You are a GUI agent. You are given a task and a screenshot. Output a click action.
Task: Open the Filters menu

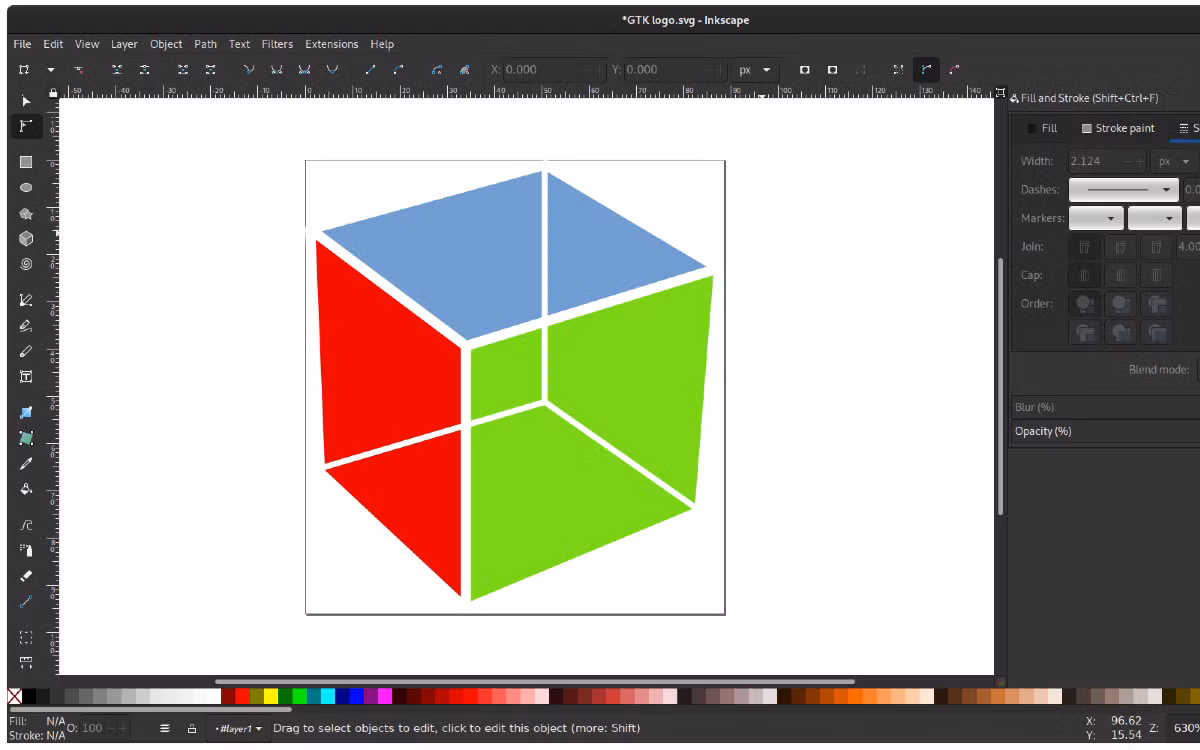tap(277, 44)
